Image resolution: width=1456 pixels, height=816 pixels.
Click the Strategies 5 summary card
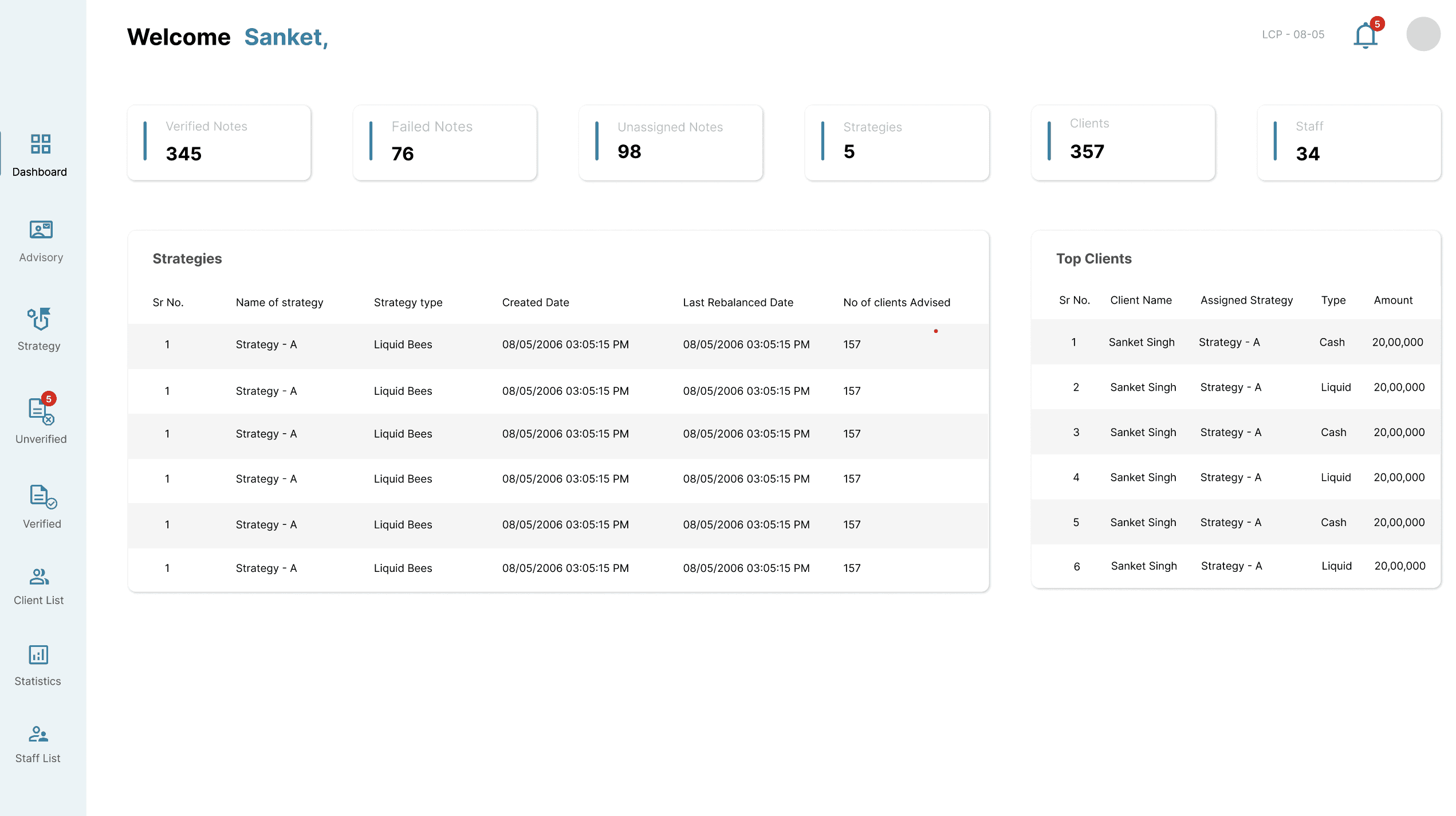coord(896,143)
